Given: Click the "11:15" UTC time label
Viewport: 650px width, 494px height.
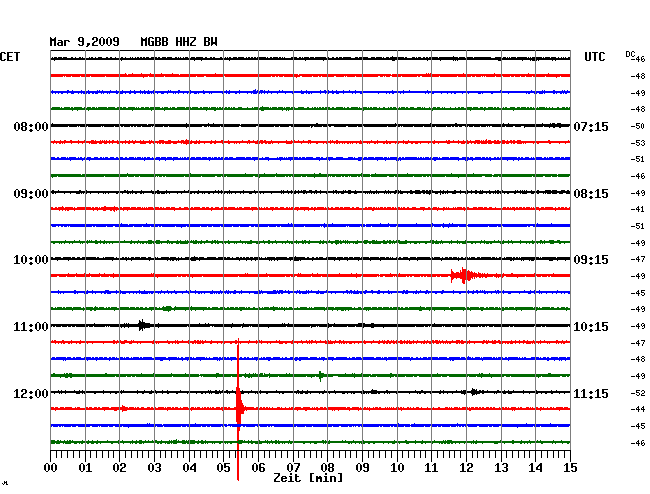Looking at the screenshot, I should [591, 393].
